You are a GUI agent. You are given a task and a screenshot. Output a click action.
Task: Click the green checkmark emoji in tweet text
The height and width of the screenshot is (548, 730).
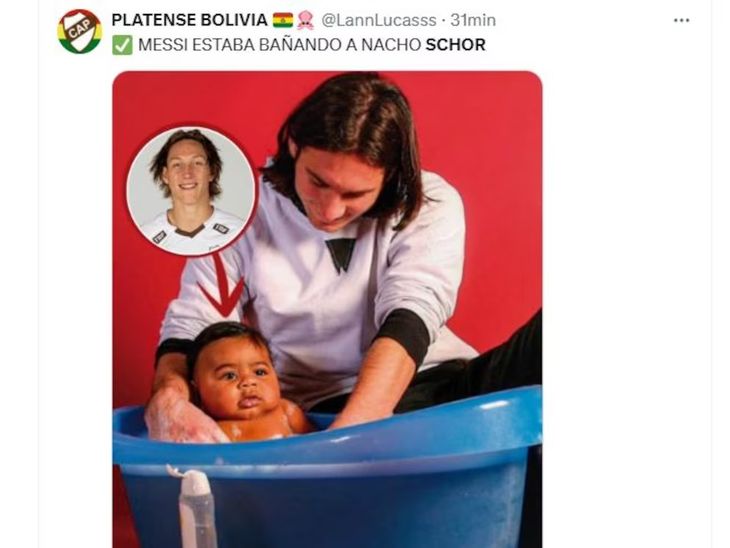tap(122, 45)
